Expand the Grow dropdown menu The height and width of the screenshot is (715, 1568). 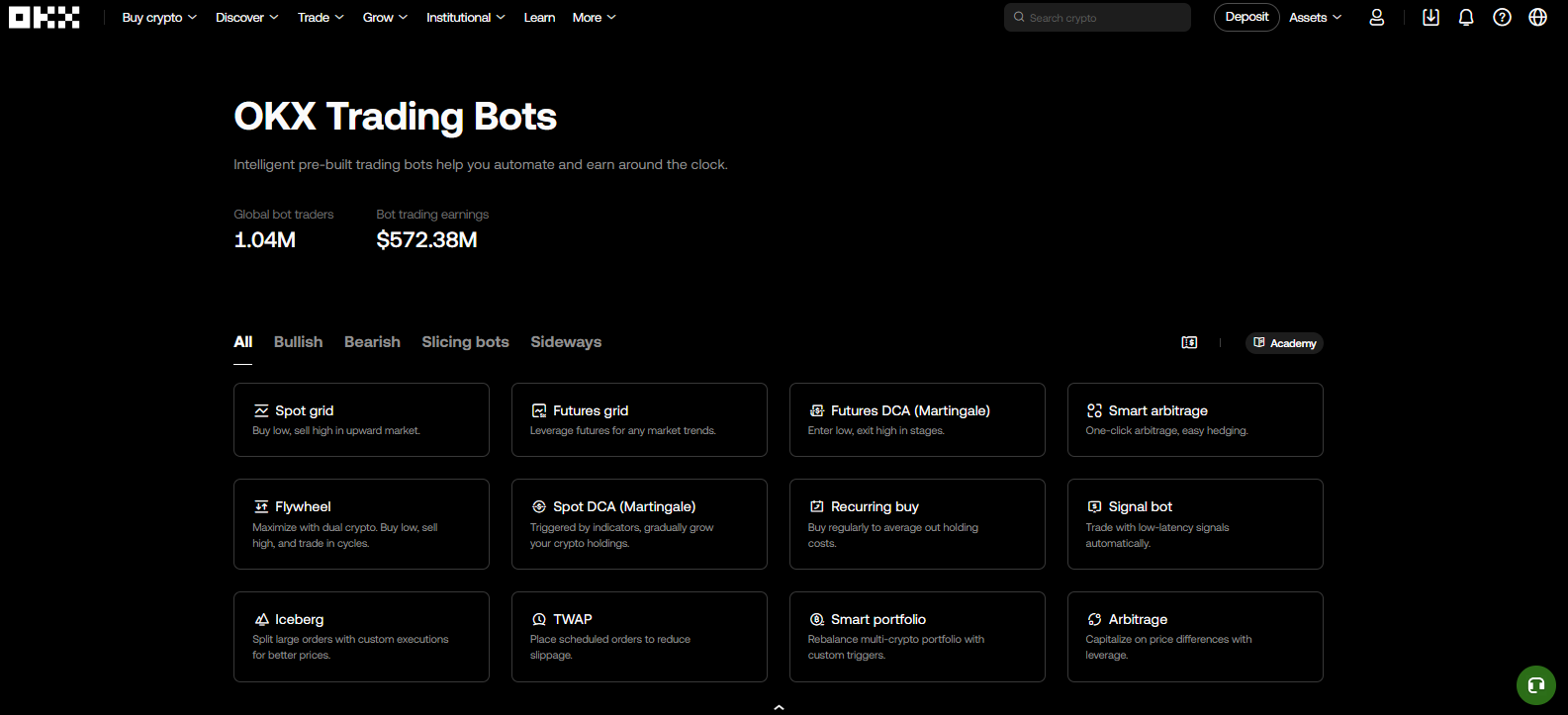[385, 18]
